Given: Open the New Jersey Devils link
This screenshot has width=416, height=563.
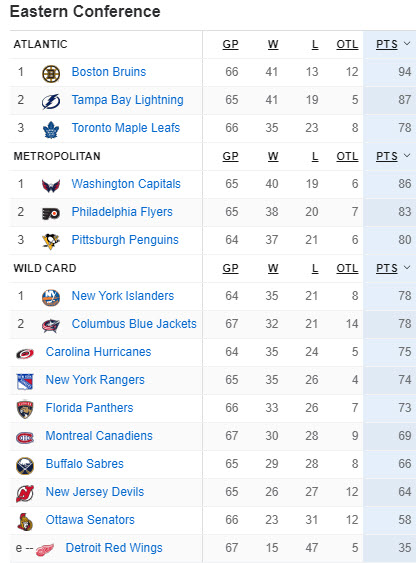Looking at the screenshot, I should pyautogui.click(x=95, y=492).
